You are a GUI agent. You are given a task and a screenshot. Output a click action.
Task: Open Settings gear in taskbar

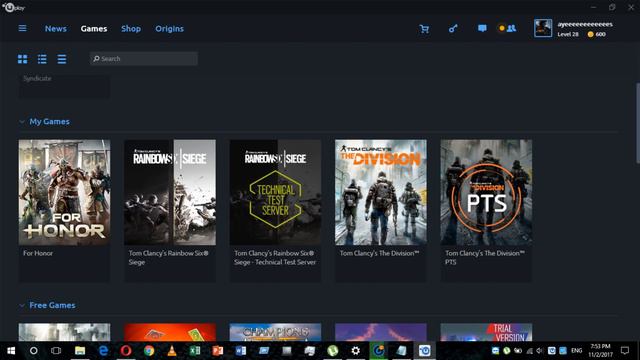(356, 351)
